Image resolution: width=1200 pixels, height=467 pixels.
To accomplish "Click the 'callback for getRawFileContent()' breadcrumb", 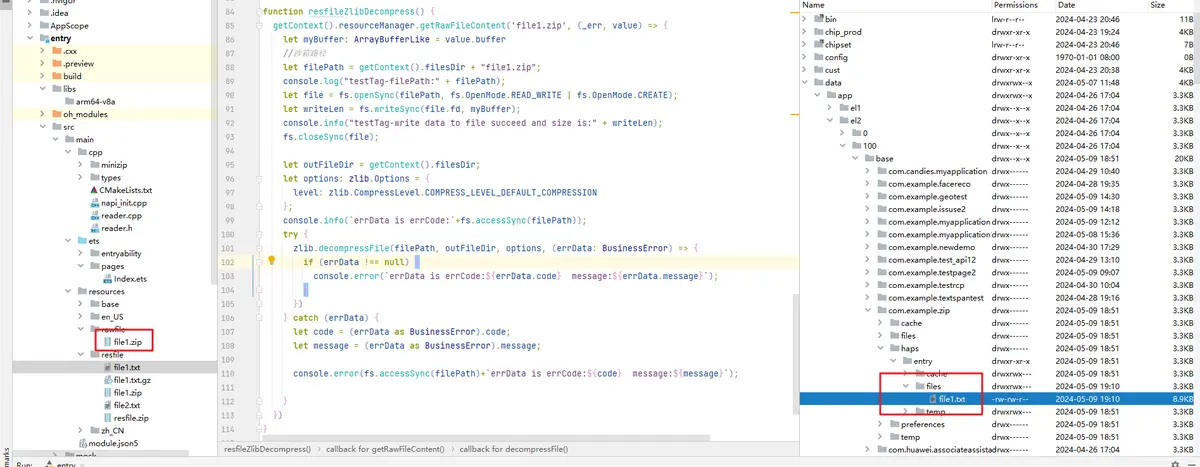I will click(384, 450).
